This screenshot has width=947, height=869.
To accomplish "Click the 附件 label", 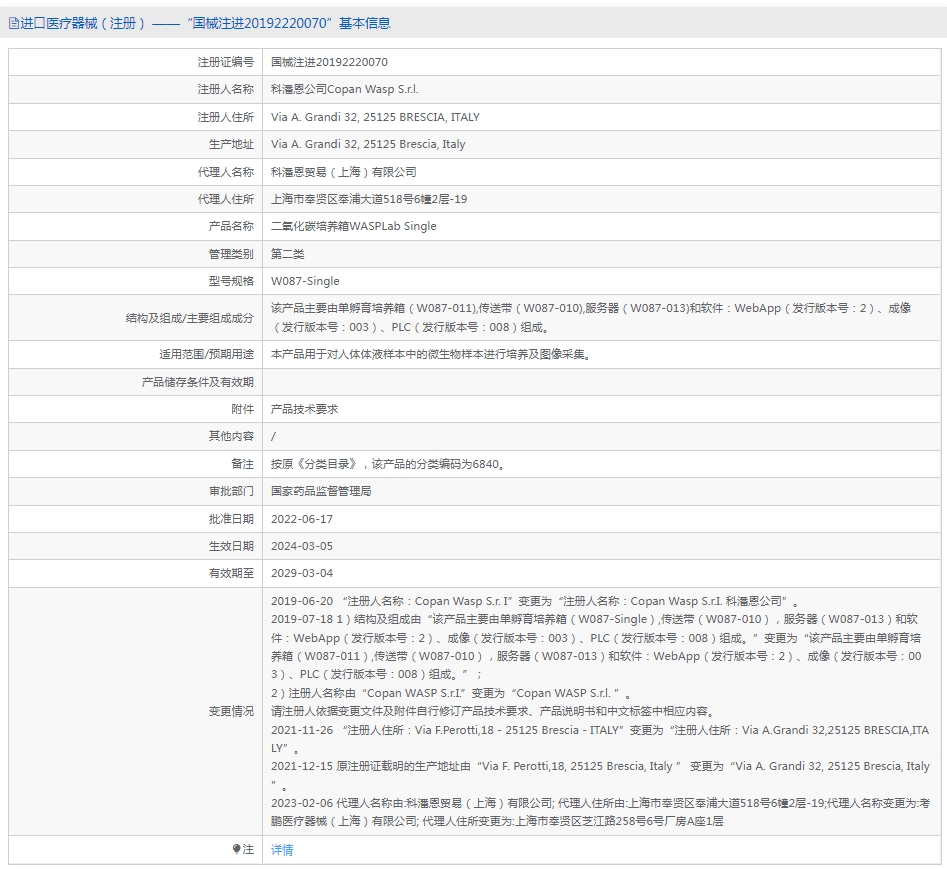I will point(242,409).
